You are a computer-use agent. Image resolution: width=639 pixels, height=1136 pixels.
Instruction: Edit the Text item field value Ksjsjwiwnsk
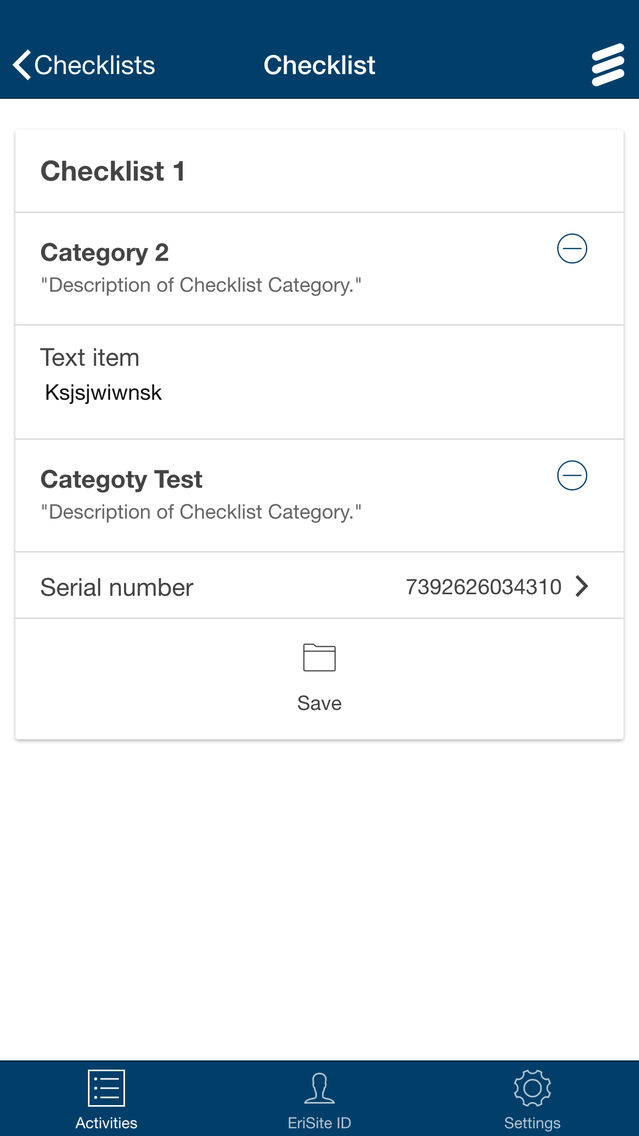(x=103, y=393)
